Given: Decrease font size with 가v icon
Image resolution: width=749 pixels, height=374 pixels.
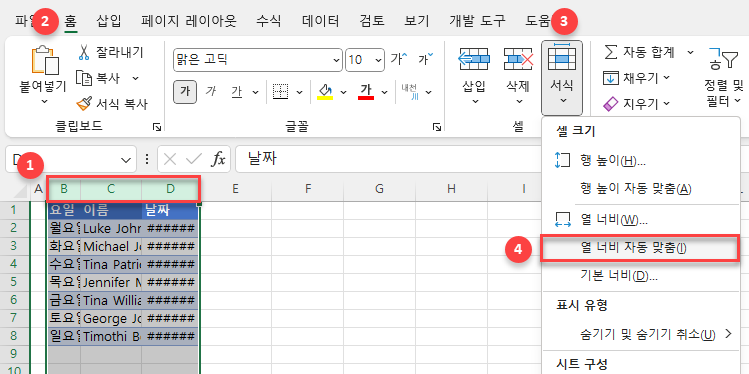Looking at the screenshot, I should pos(426,59).
